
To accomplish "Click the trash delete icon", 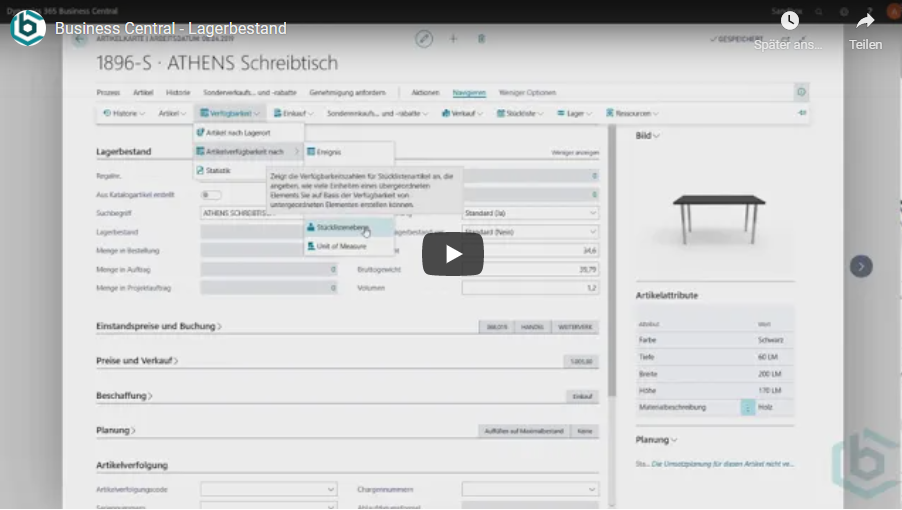I will coord(481,38).
